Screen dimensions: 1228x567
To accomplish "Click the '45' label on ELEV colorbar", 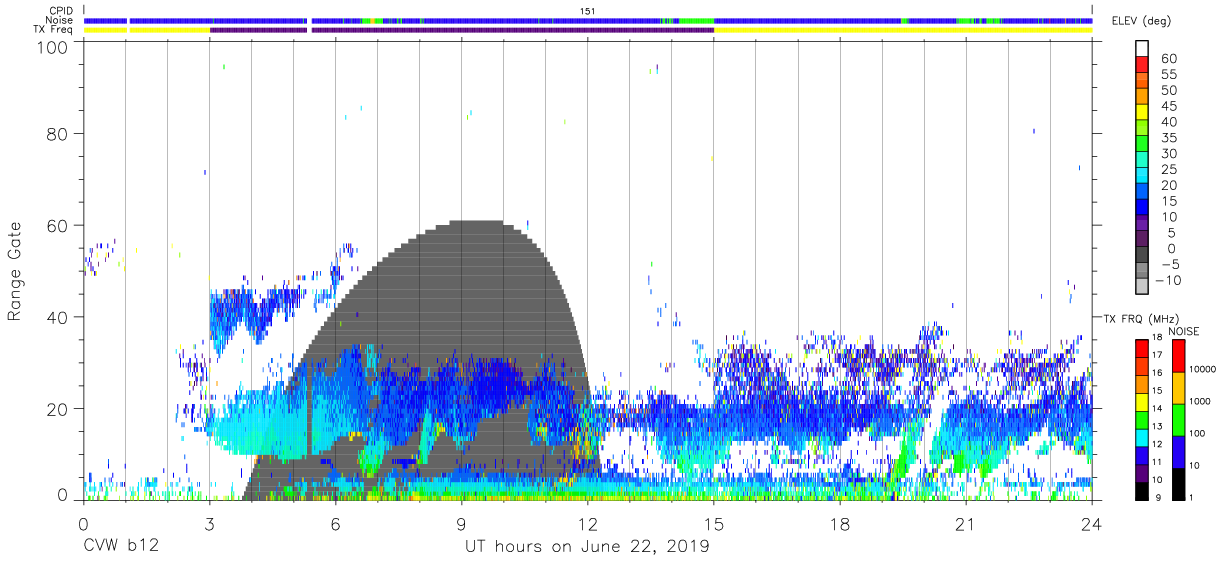I will pos(1168,106).
